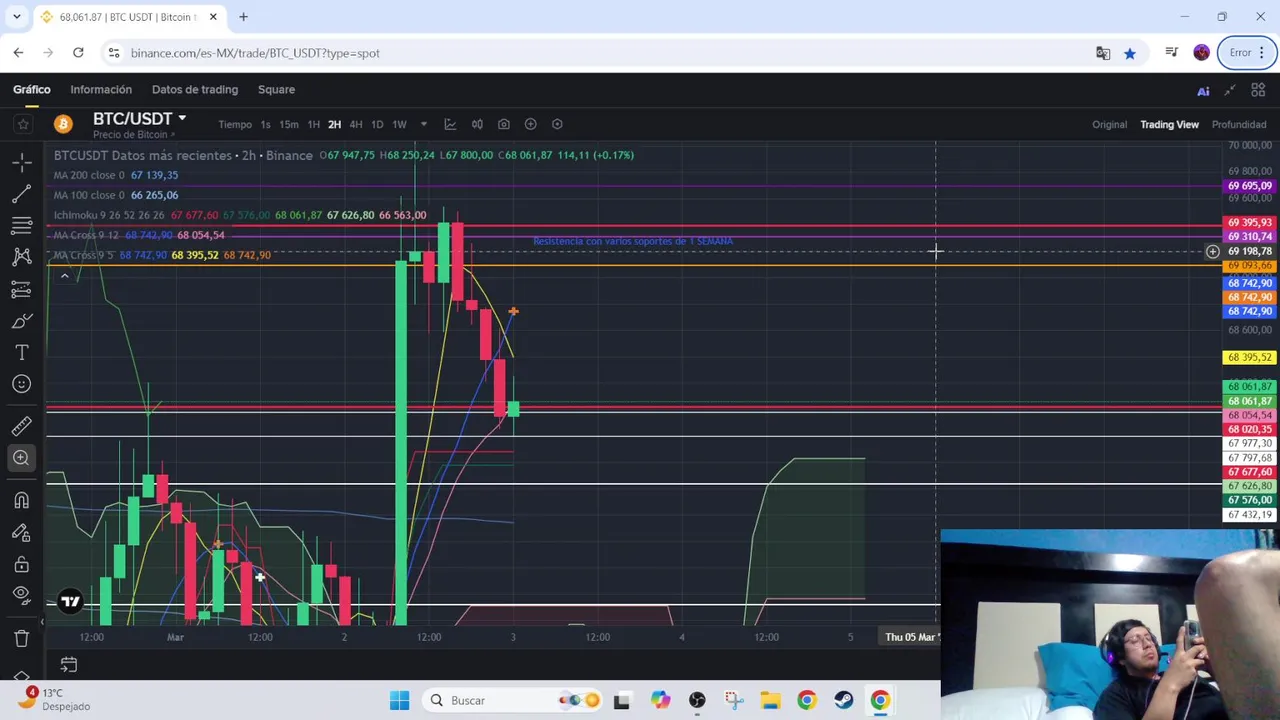Screen dimensions: 1280x720
Task: Switch to 4H timeframe
Action: pos(355,124)
